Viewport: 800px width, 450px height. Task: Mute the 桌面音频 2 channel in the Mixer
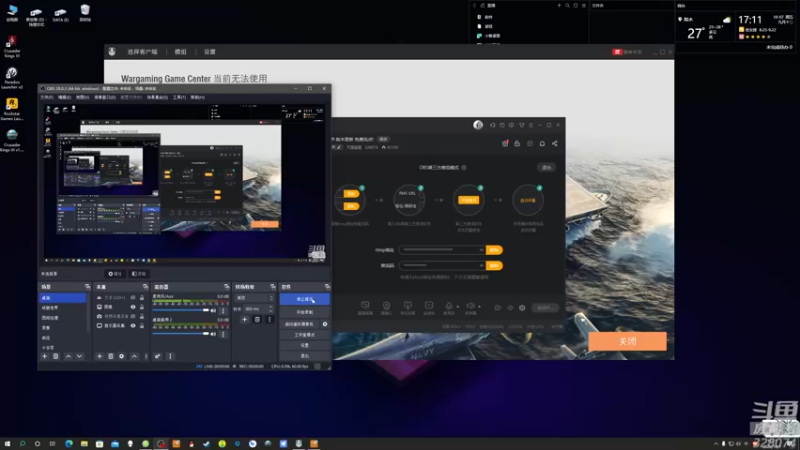(213, 334)
